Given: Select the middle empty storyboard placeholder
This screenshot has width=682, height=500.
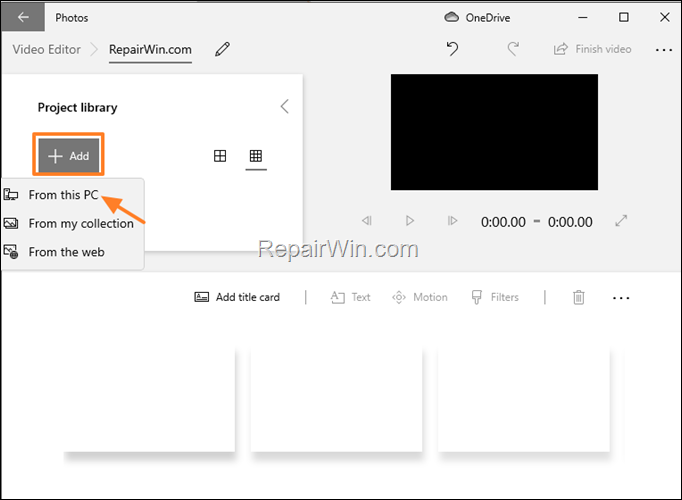Looking at the screenshot, I should click(x=336, y=399).
